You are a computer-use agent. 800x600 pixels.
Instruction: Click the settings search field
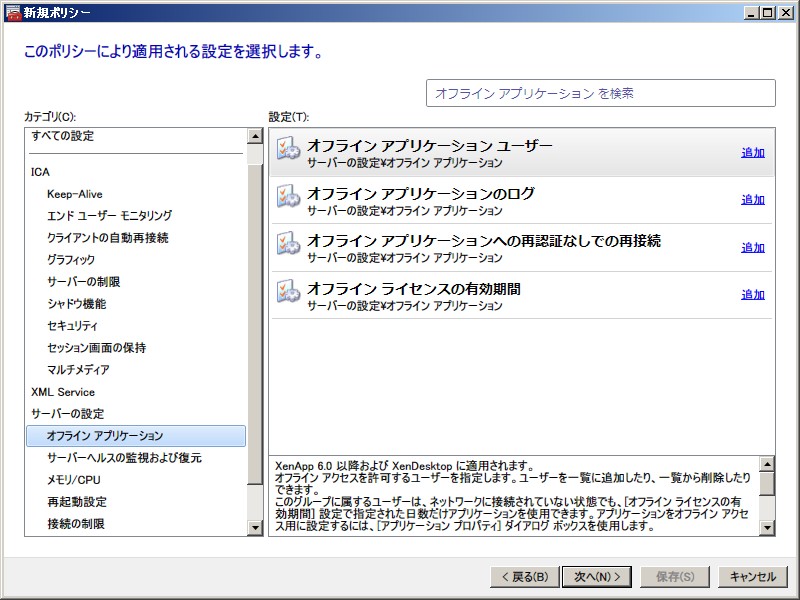(600, 93)
